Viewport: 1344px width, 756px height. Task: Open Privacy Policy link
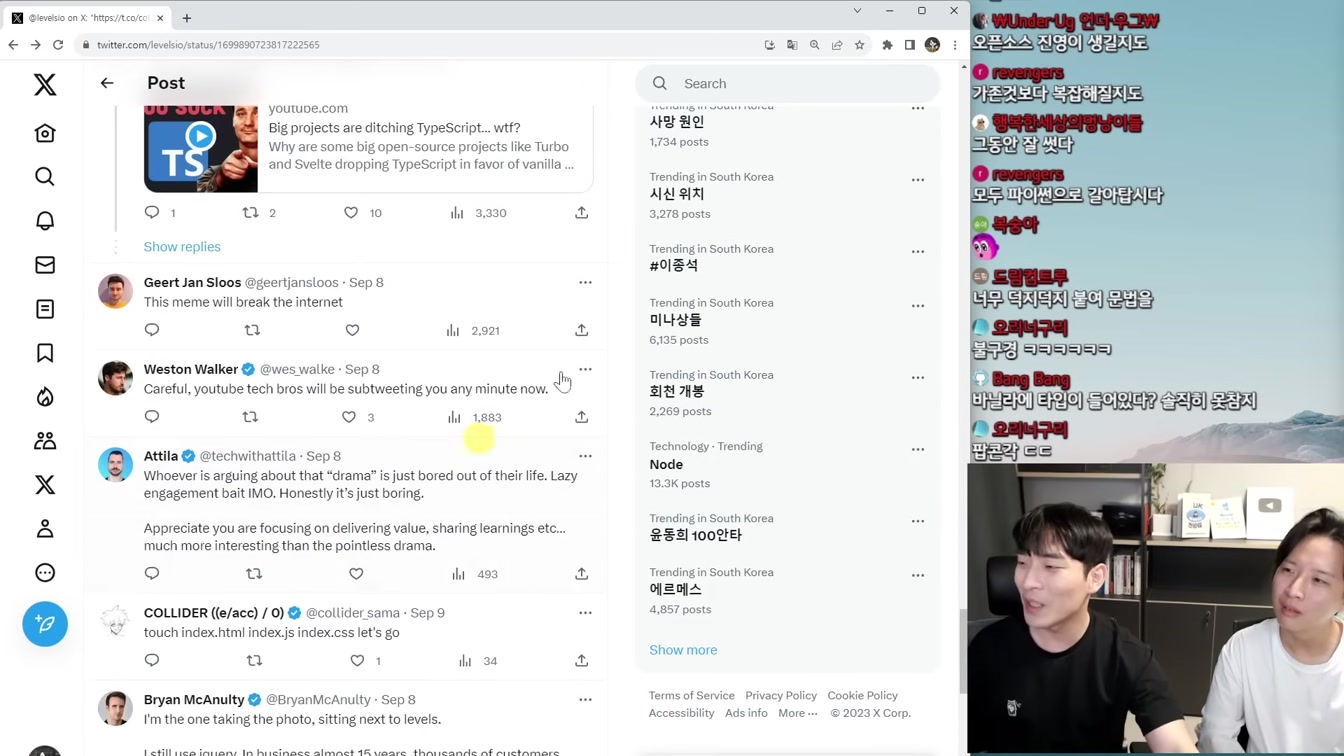(x=781, y=696)
